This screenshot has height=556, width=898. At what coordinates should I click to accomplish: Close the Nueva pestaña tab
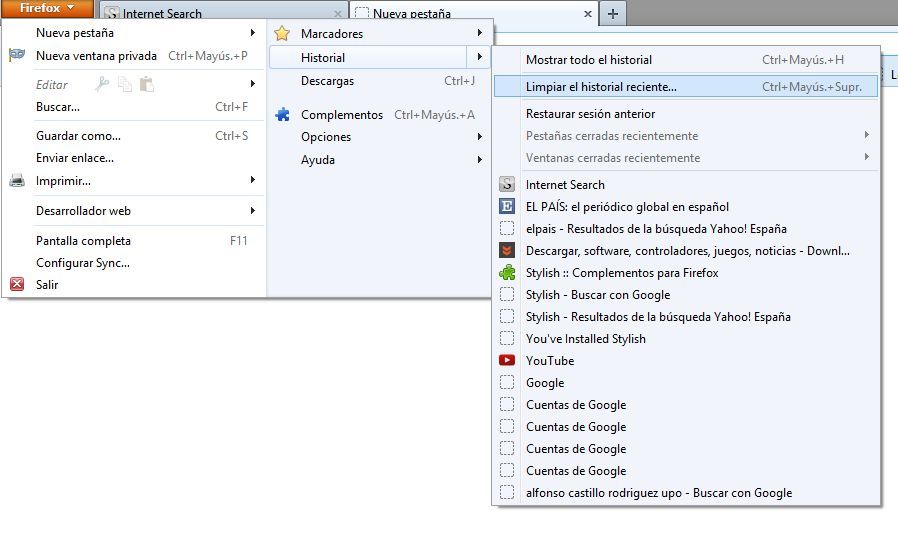coord(588,14)
